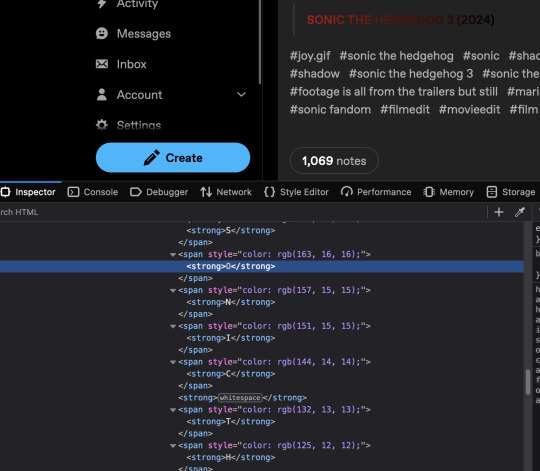Switch to the Storage tab
This screenshot has width=540, height=471.
(x=511, y=192)
